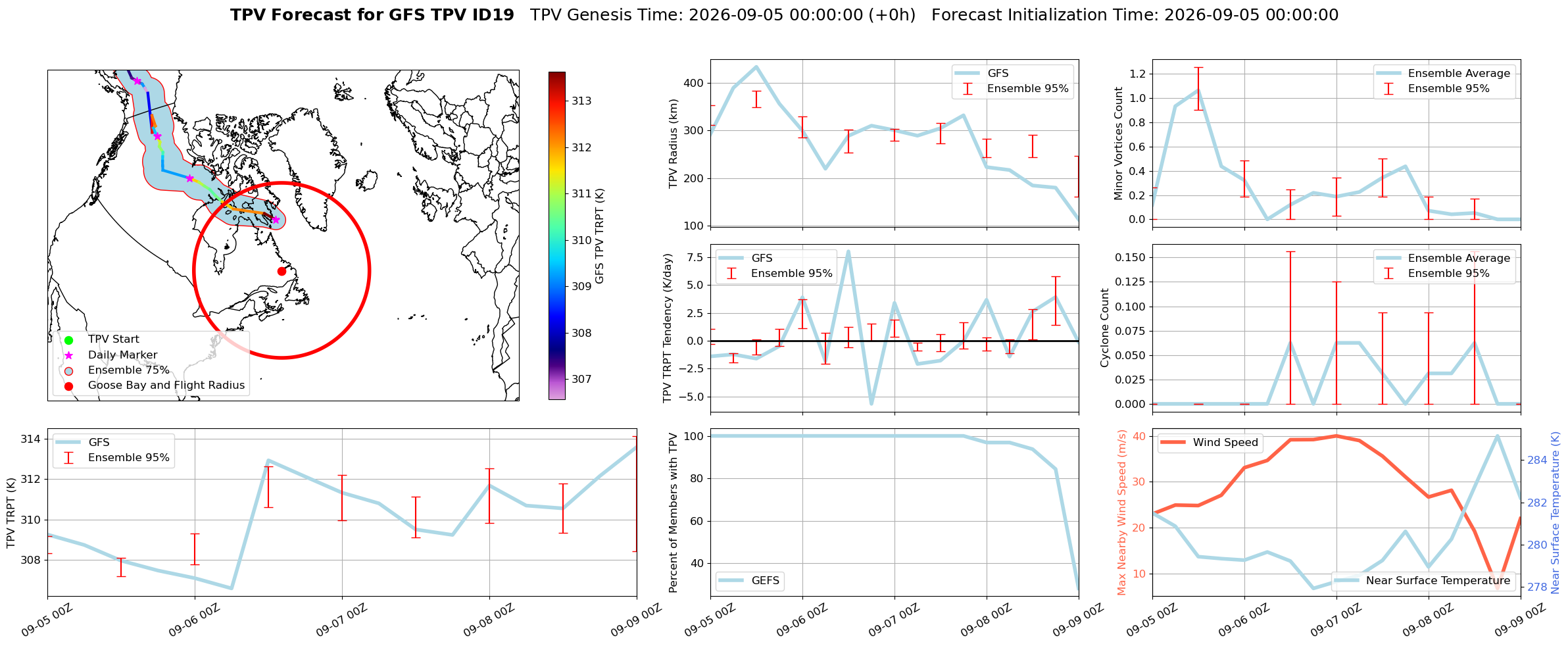Click the red Wind Speed line sample in legend
The width and height of the screenshot is (1568, 646).
click(1173, 443)
